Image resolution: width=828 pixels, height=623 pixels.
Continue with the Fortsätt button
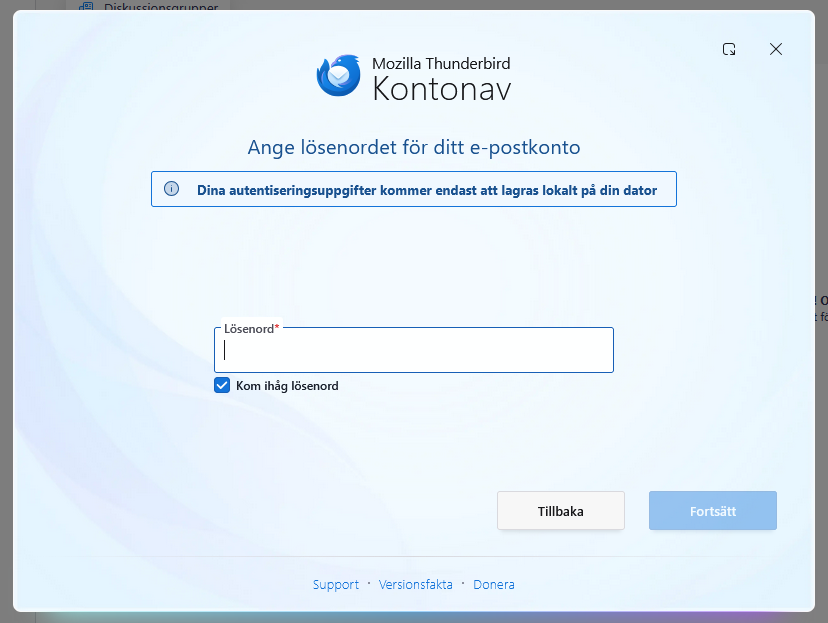click(713, 511)
